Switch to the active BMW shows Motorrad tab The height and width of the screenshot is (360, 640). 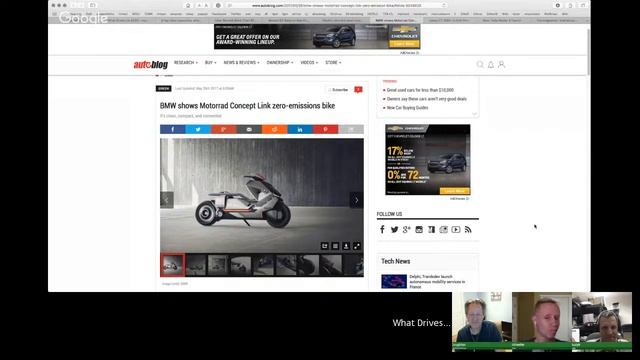(x=395, y=20)
